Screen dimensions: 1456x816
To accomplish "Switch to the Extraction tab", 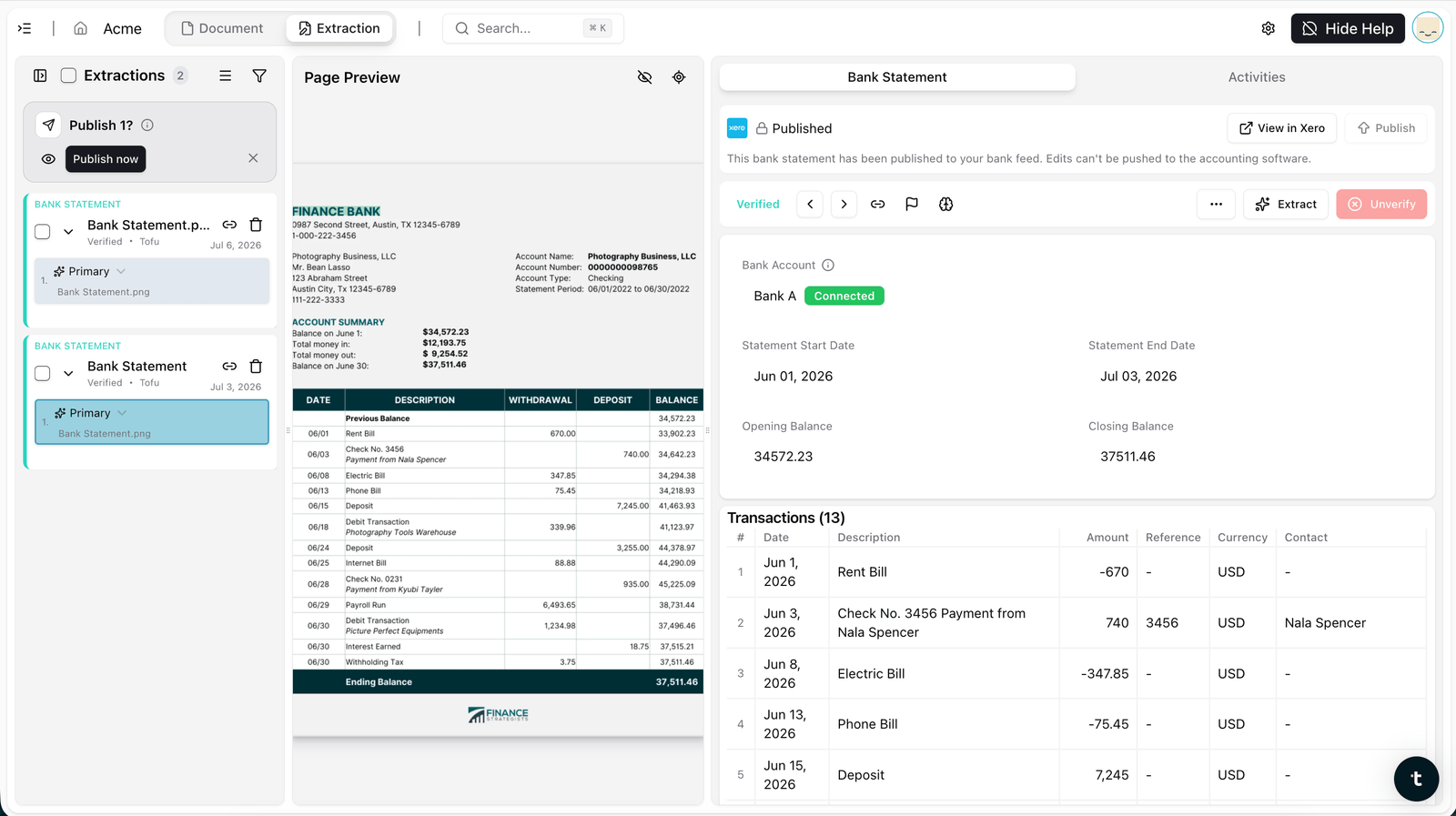I will pos(339,28).
